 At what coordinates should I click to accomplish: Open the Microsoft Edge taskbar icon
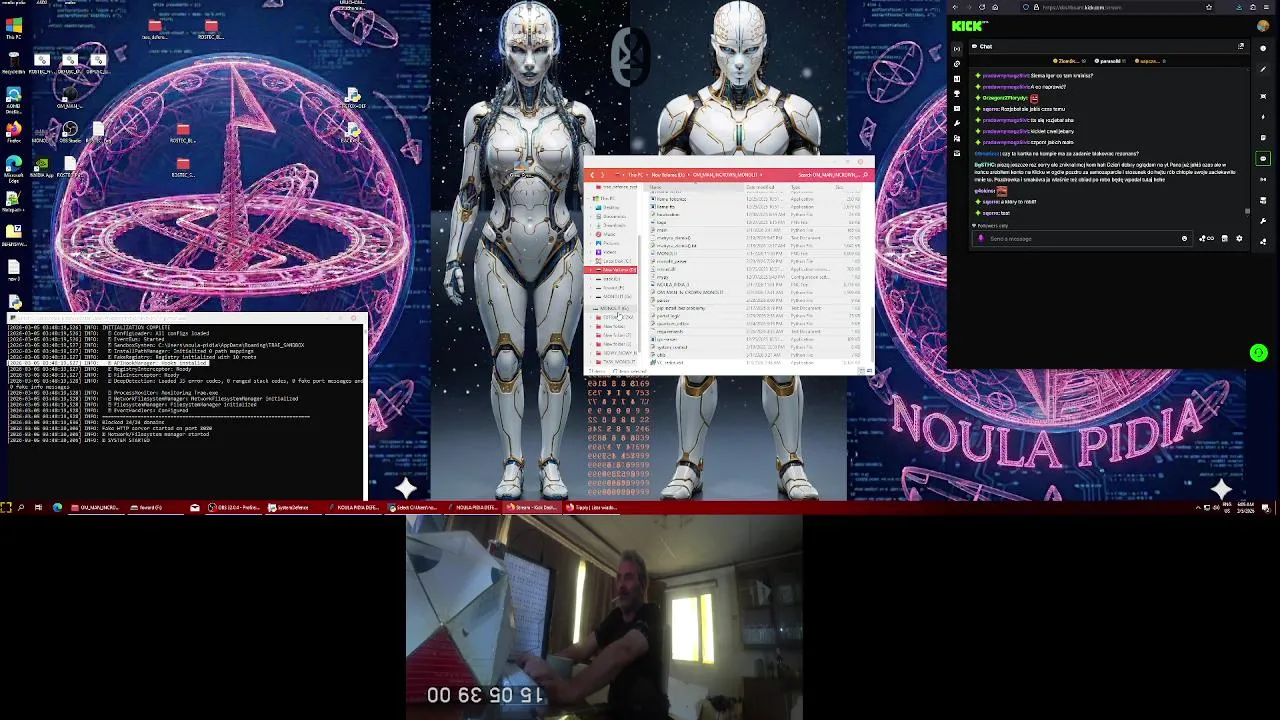[x=57, y=508]
